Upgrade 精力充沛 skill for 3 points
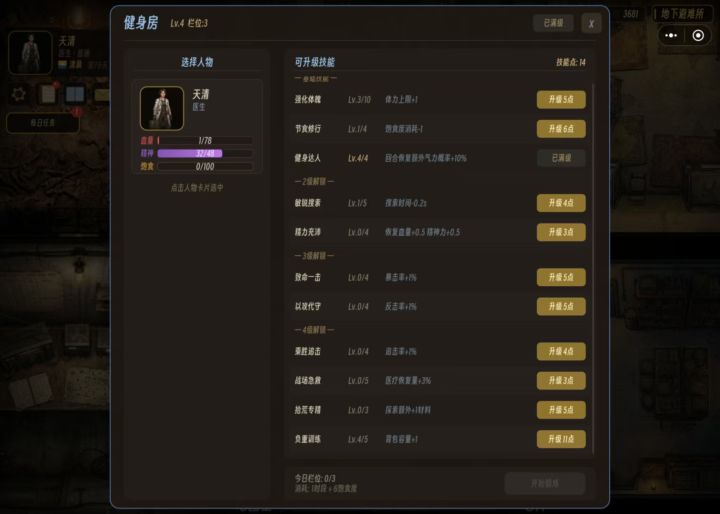 click(x=561, y=232)
